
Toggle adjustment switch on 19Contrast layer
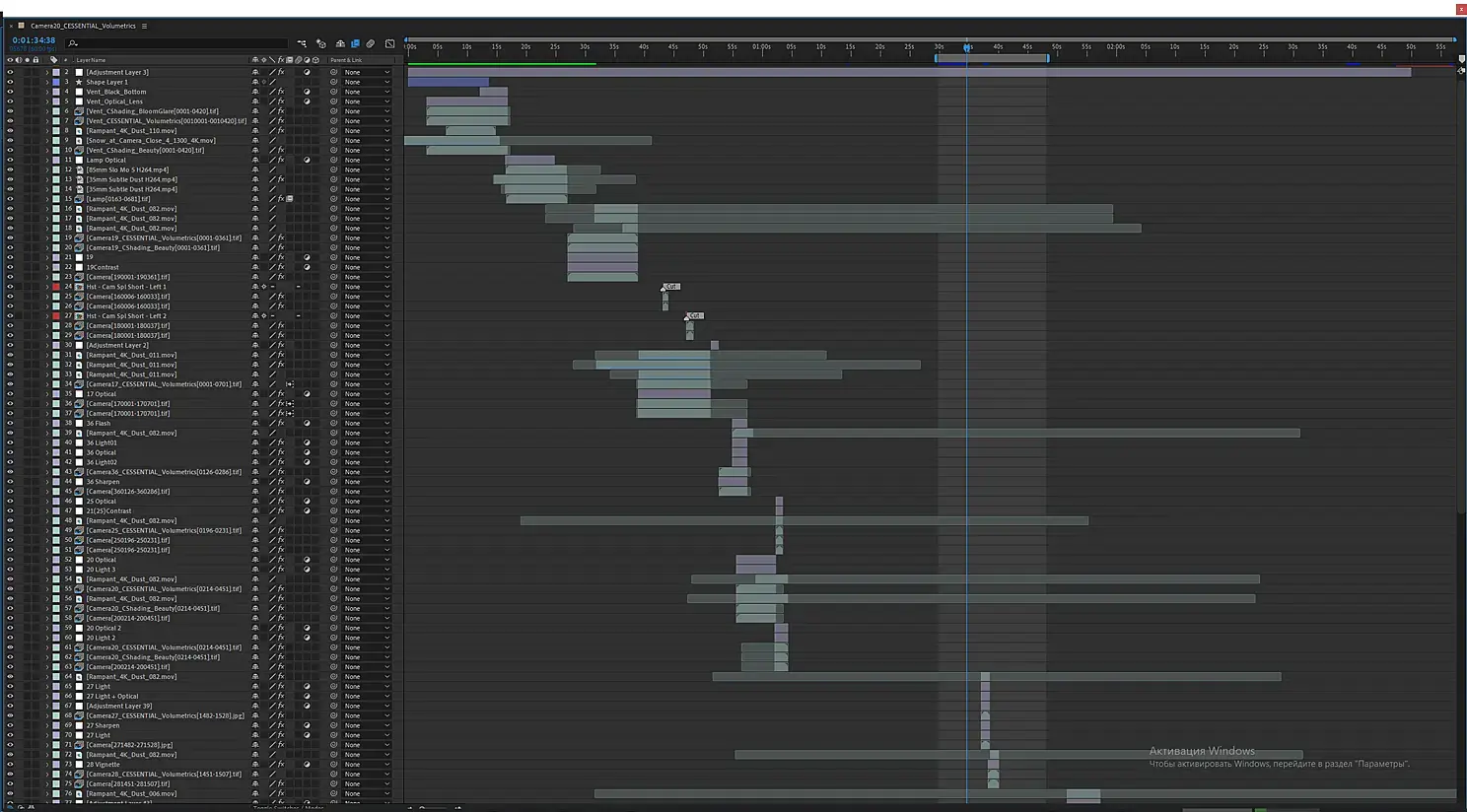(x=307, y=267)
